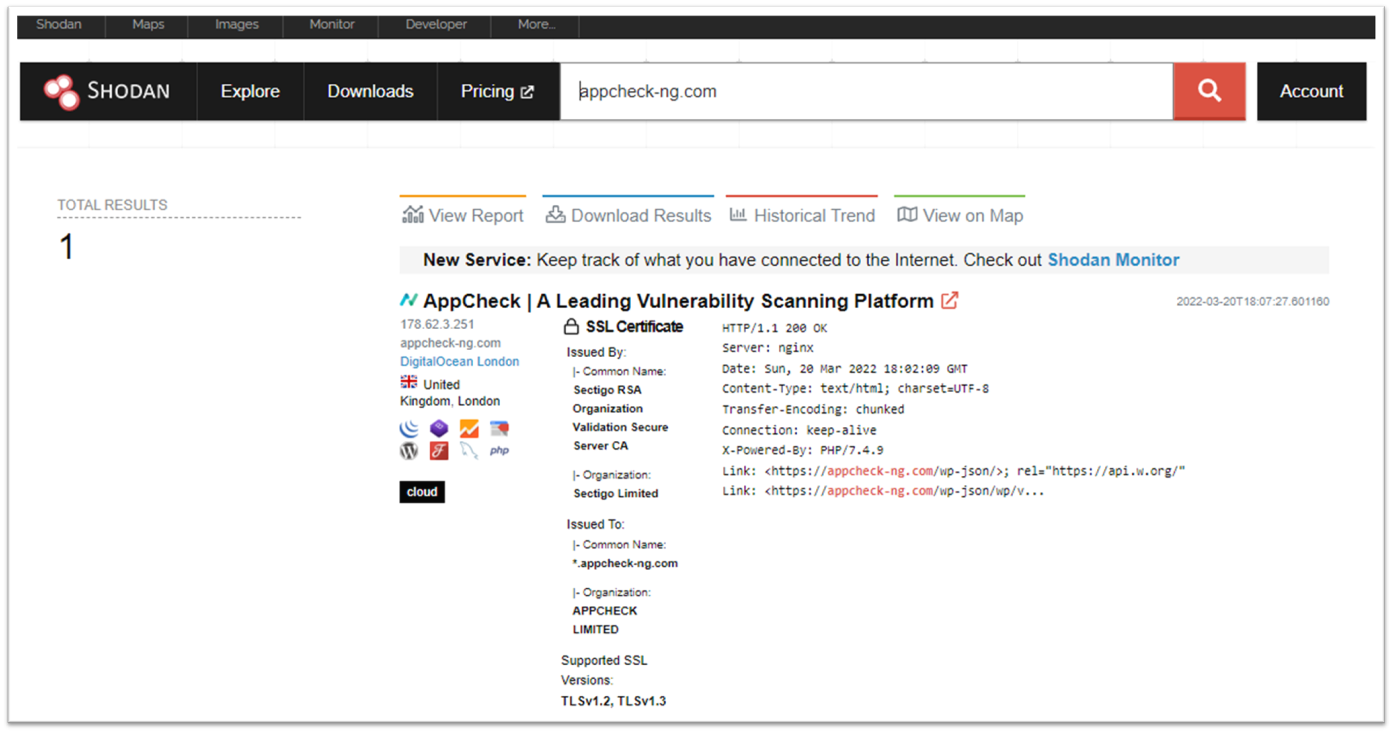Viewport: 1393px width, 733px height.
Task: Click the DigitalOcean London link
Action: (x=459, y=362)
